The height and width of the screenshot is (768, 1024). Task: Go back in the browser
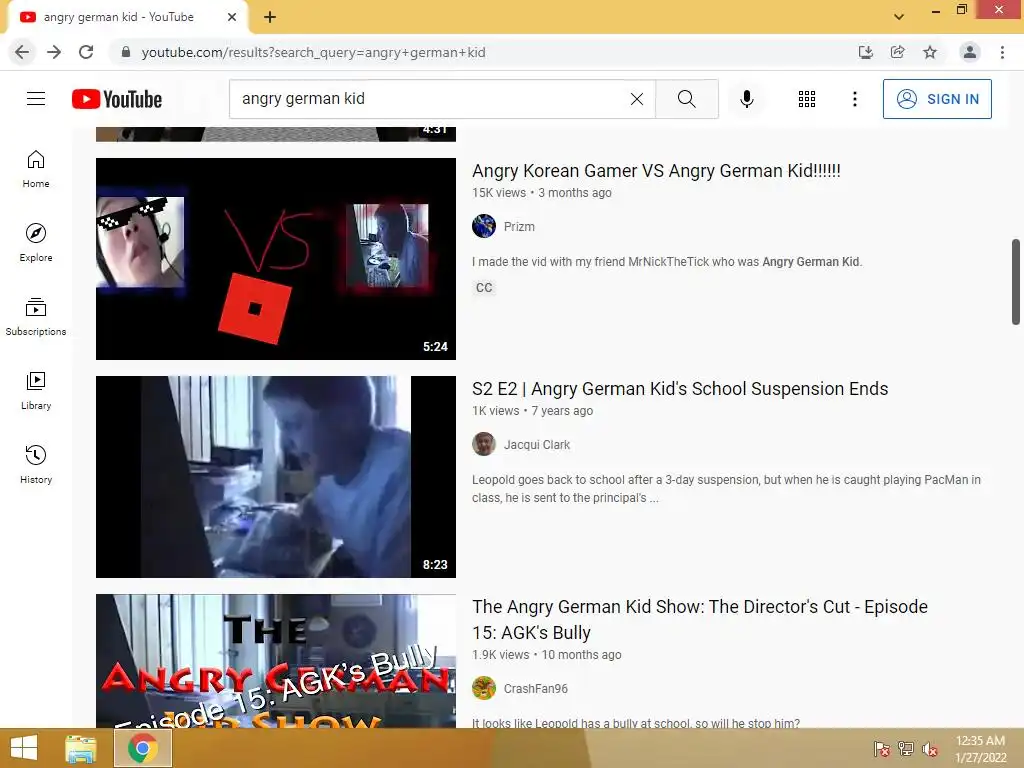tap(22, 52)
